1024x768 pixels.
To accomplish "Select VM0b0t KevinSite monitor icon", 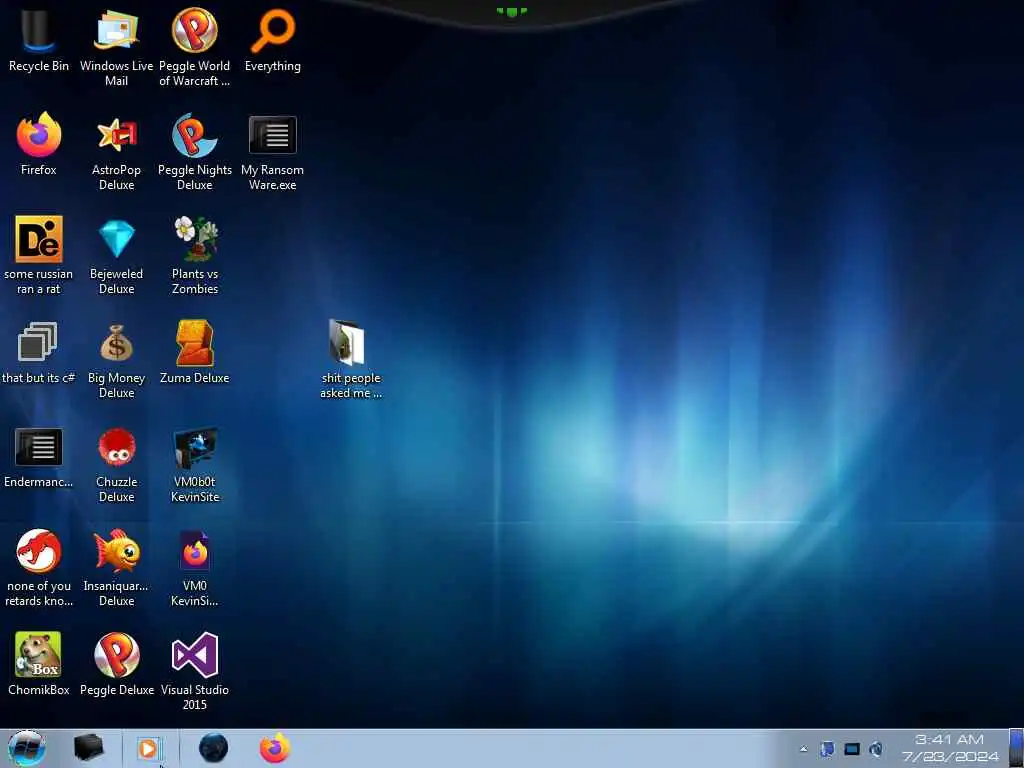I will (195, 464).
